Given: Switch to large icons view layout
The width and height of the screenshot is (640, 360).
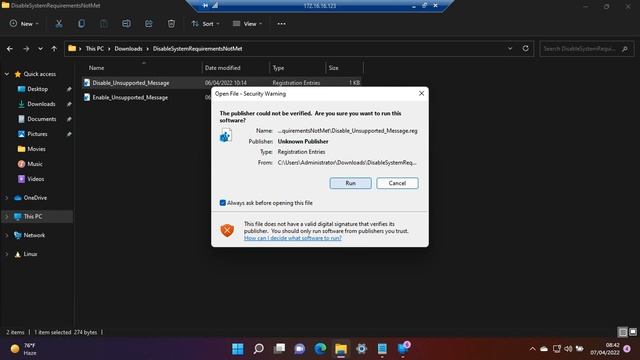Looking at the screenshot, I should 633,332.
